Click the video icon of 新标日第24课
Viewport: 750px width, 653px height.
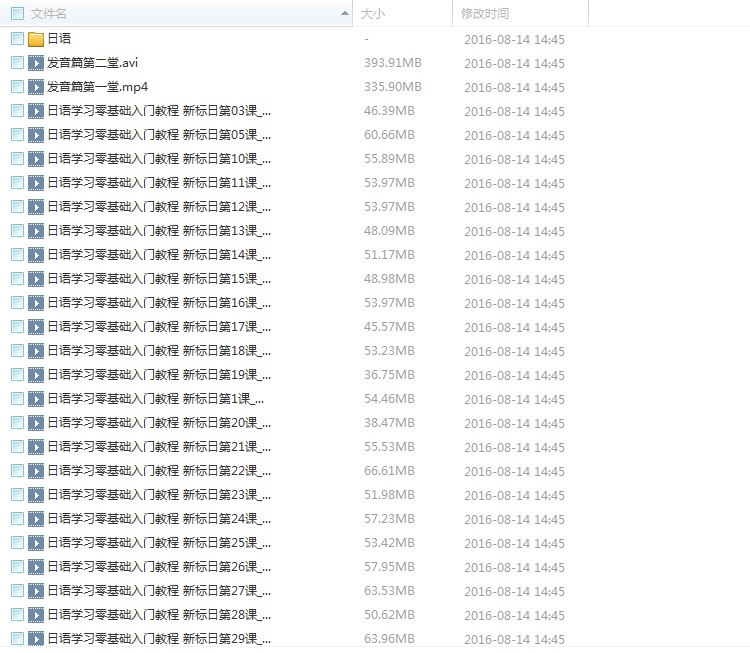(36, 519)
